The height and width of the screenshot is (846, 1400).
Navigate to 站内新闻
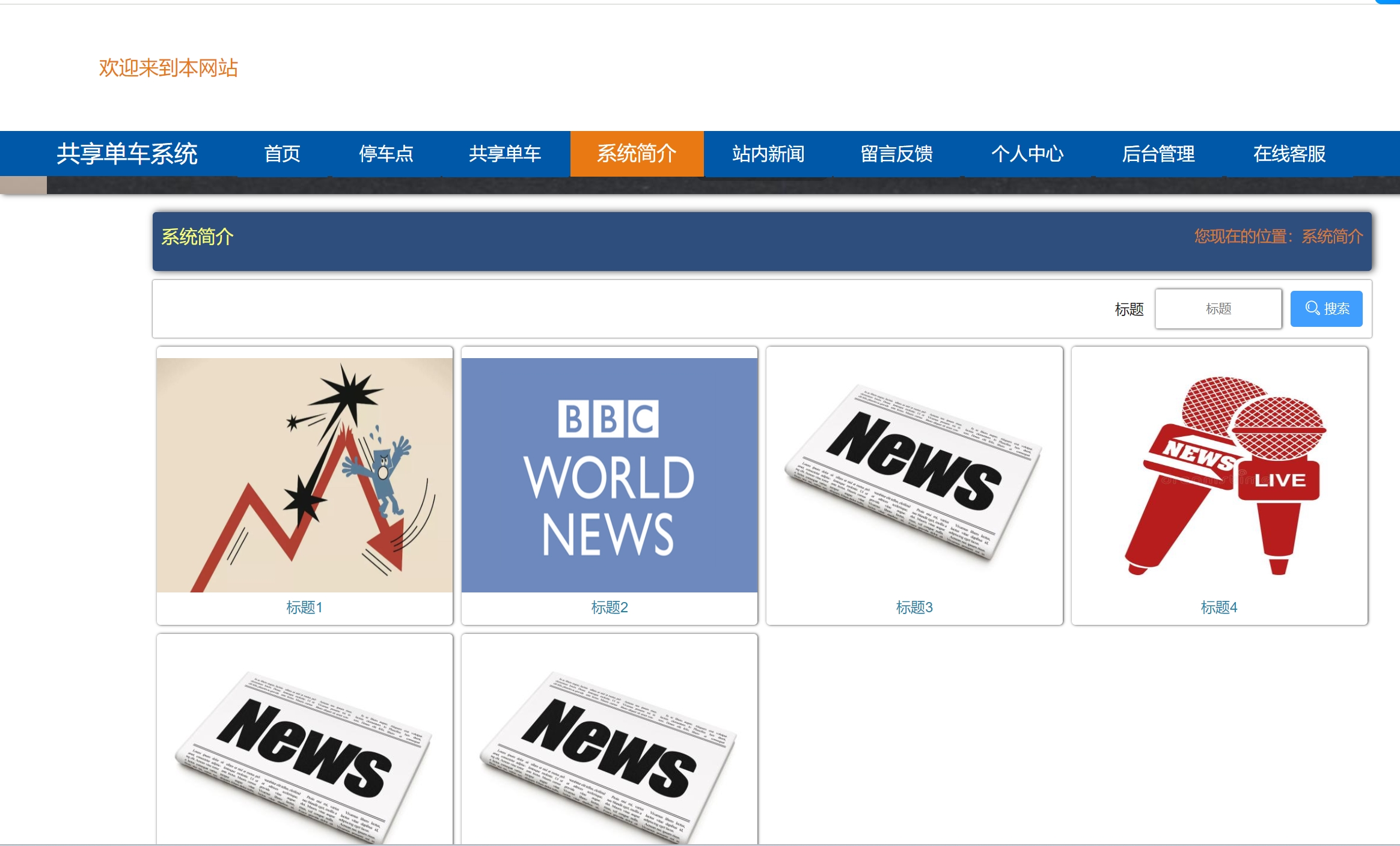pos(768,154)
